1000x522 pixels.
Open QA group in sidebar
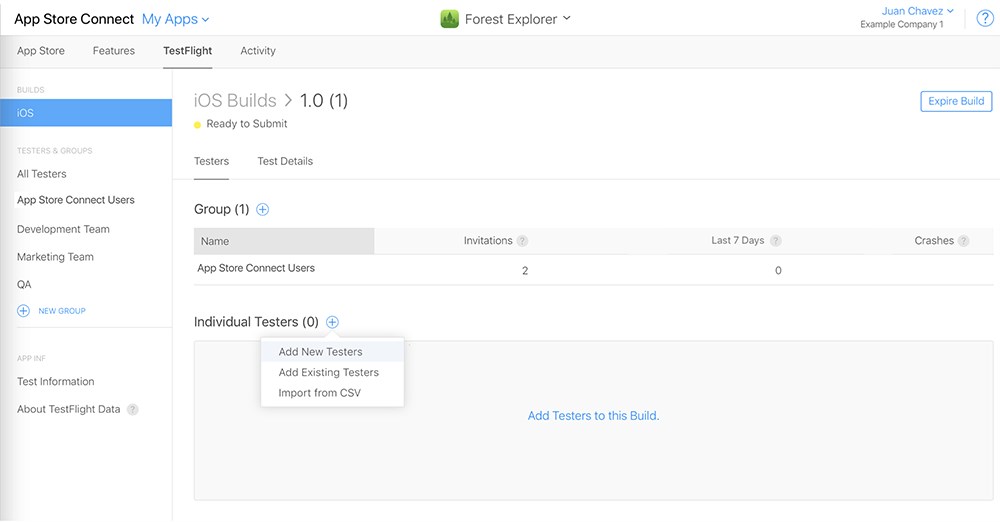point(24,285)
